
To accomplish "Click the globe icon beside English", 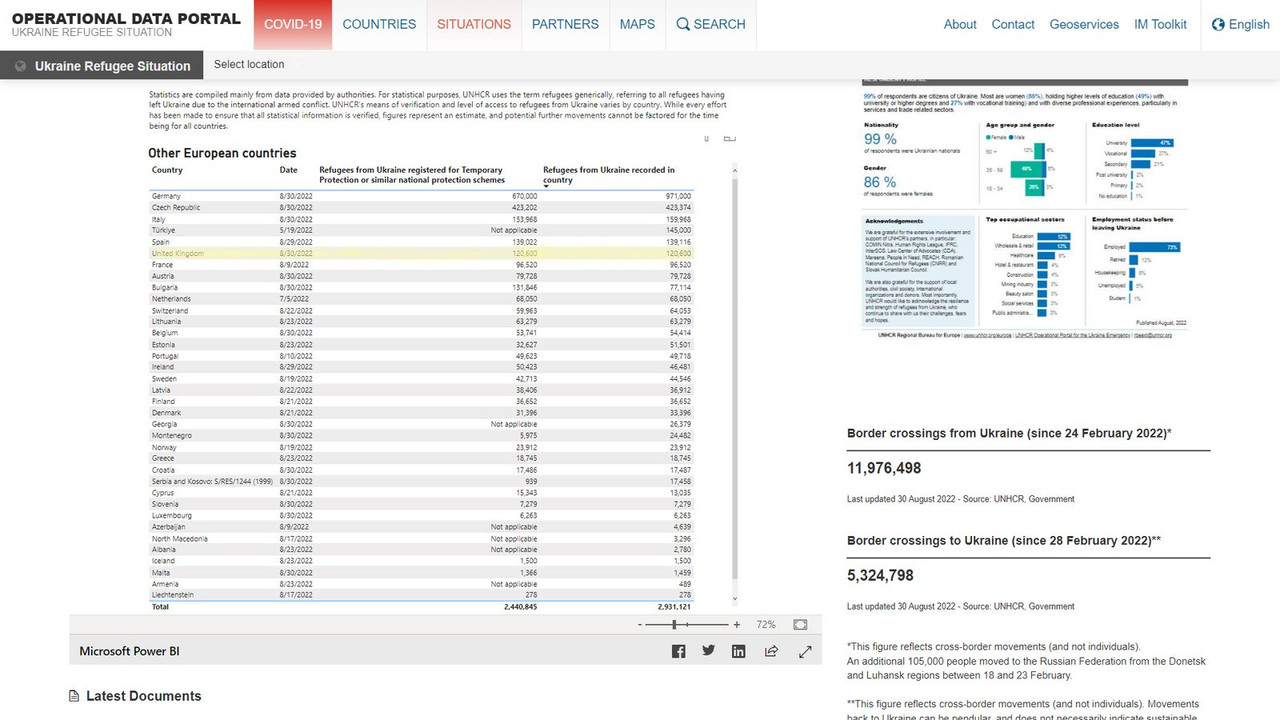I will click(x=1218, y=24).
